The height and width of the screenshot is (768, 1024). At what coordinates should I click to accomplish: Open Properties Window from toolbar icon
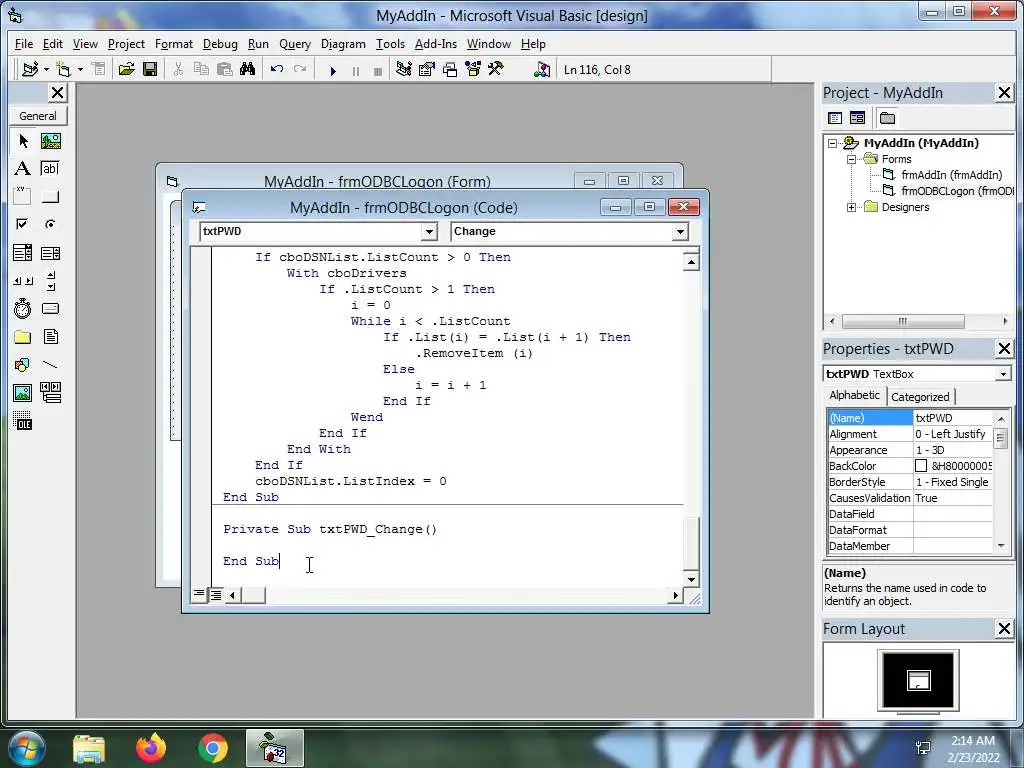click(x=427, y=69)
